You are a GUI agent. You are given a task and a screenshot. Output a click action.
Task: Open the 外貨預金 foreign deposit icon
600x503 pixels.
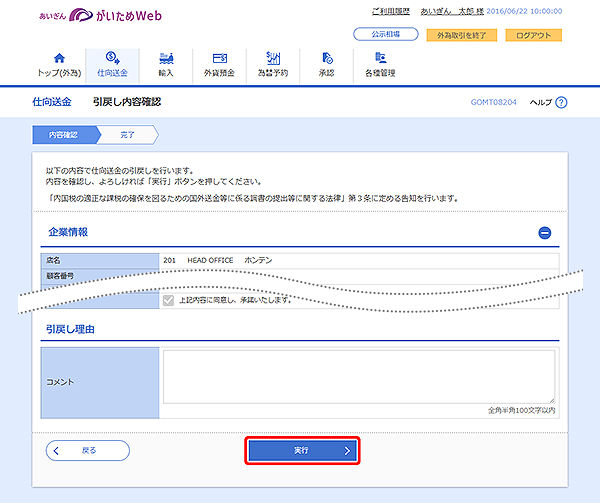tap(219, 58)
